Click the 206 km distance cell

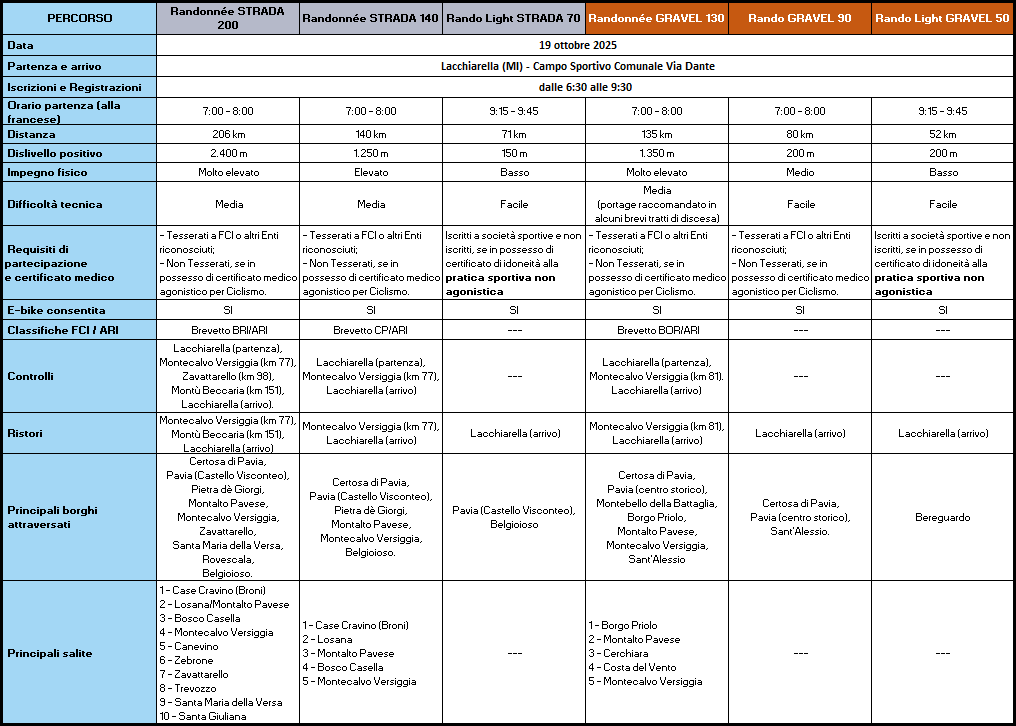coord(227,134)
